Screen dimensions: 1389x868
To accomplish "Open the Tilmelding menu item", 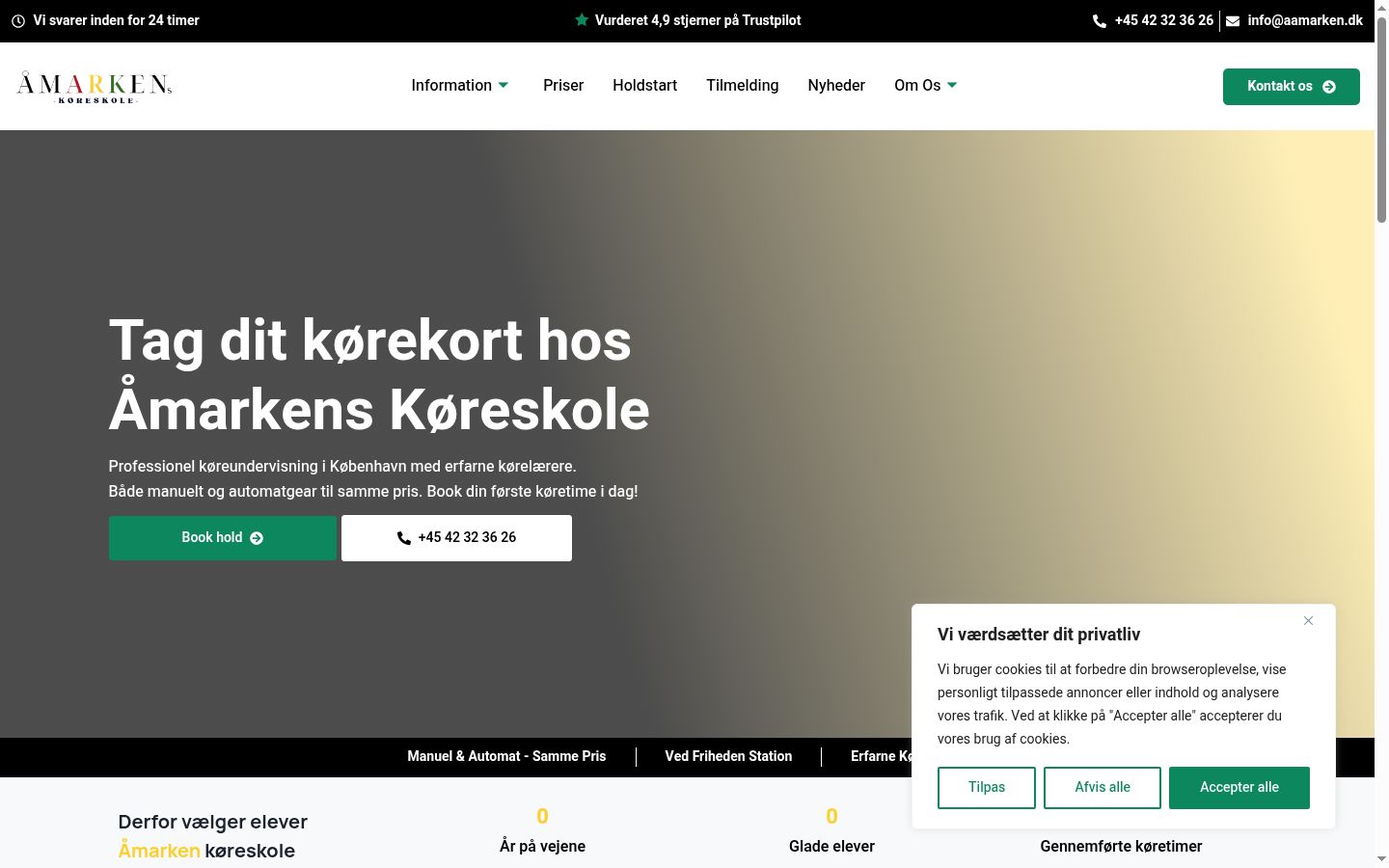I will point(743,85).
